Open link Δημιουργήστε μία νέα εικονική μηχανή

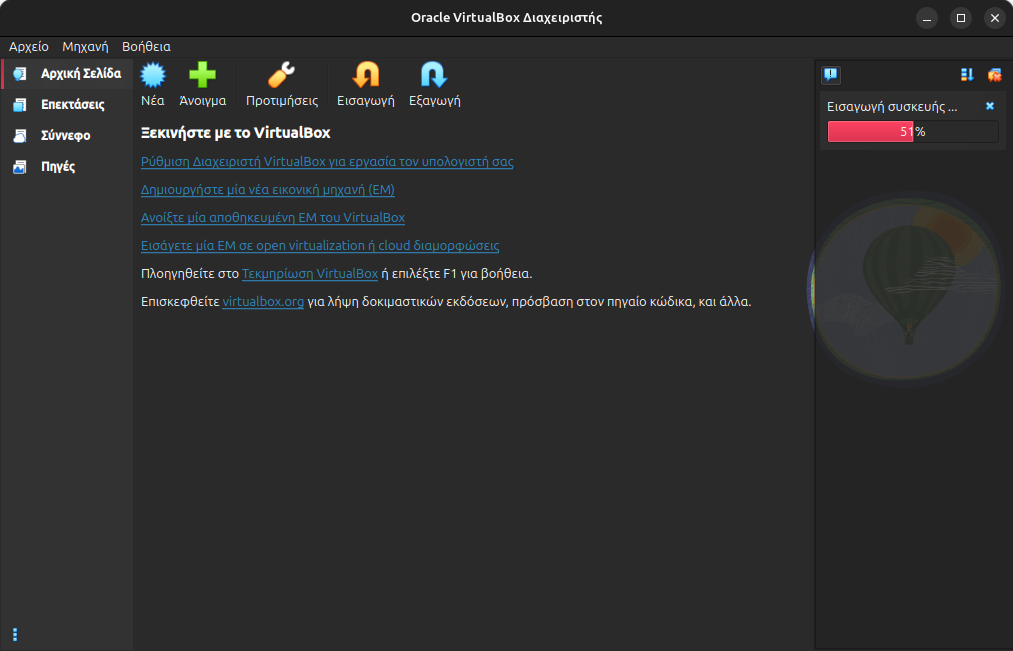267,190
